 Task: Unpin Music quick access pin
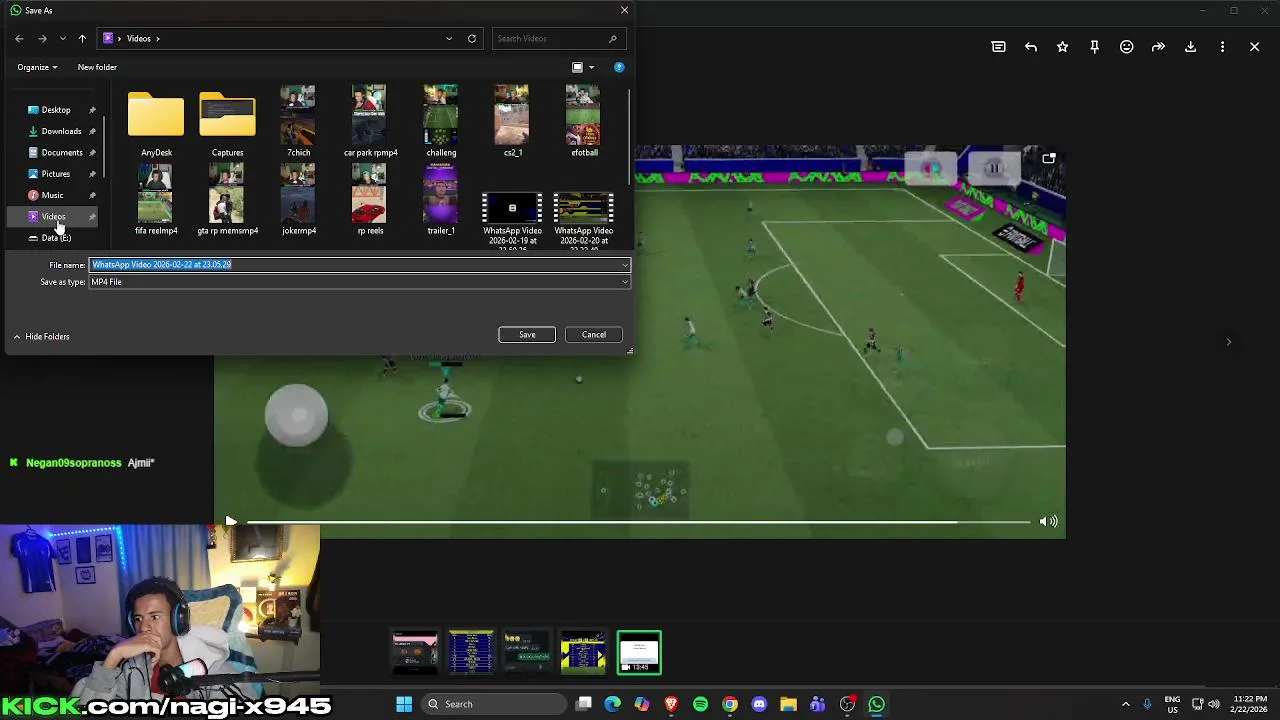[x=93, y=195]
